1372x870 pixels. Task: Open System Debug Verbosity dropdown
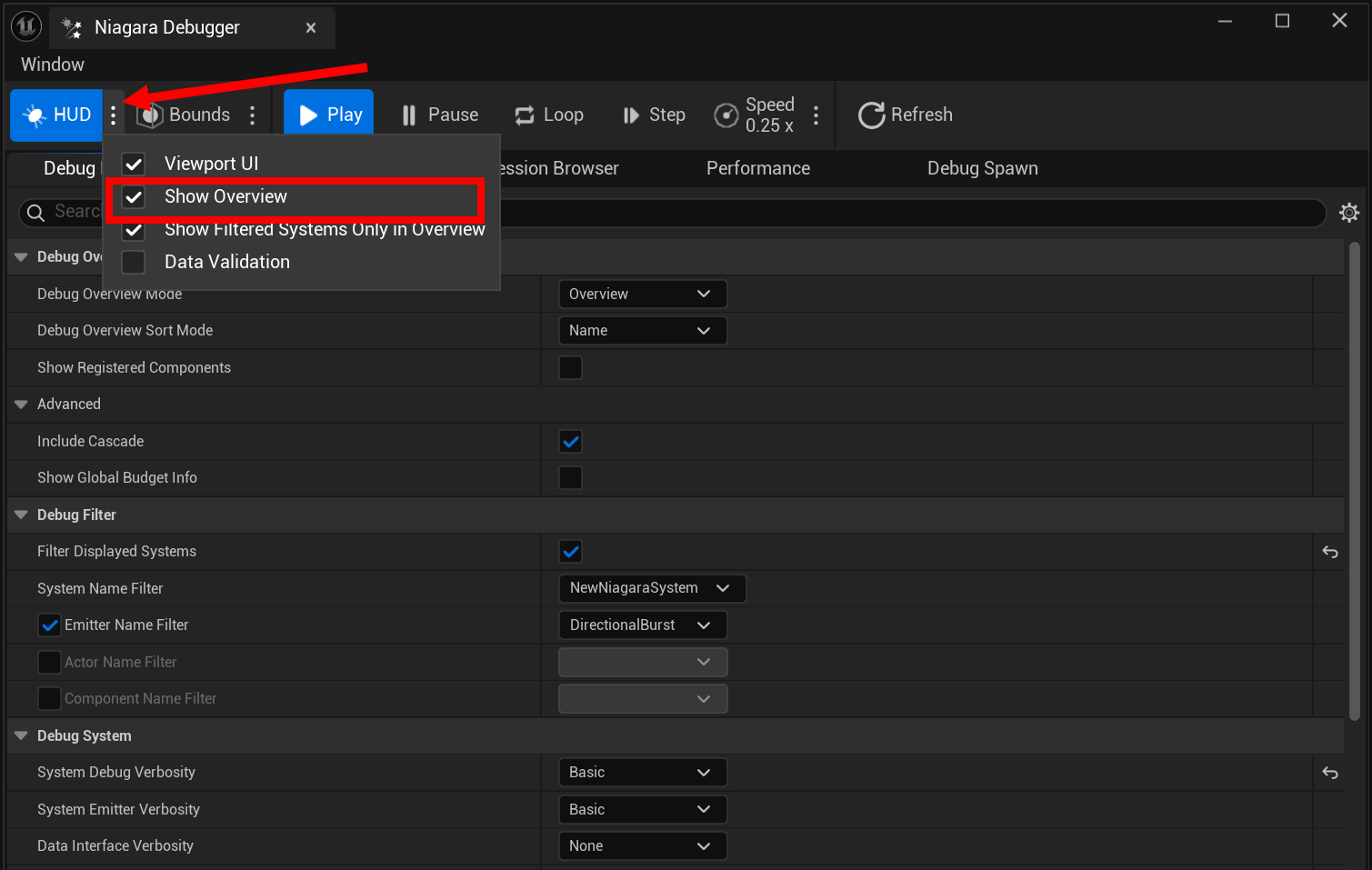point(642,773)
